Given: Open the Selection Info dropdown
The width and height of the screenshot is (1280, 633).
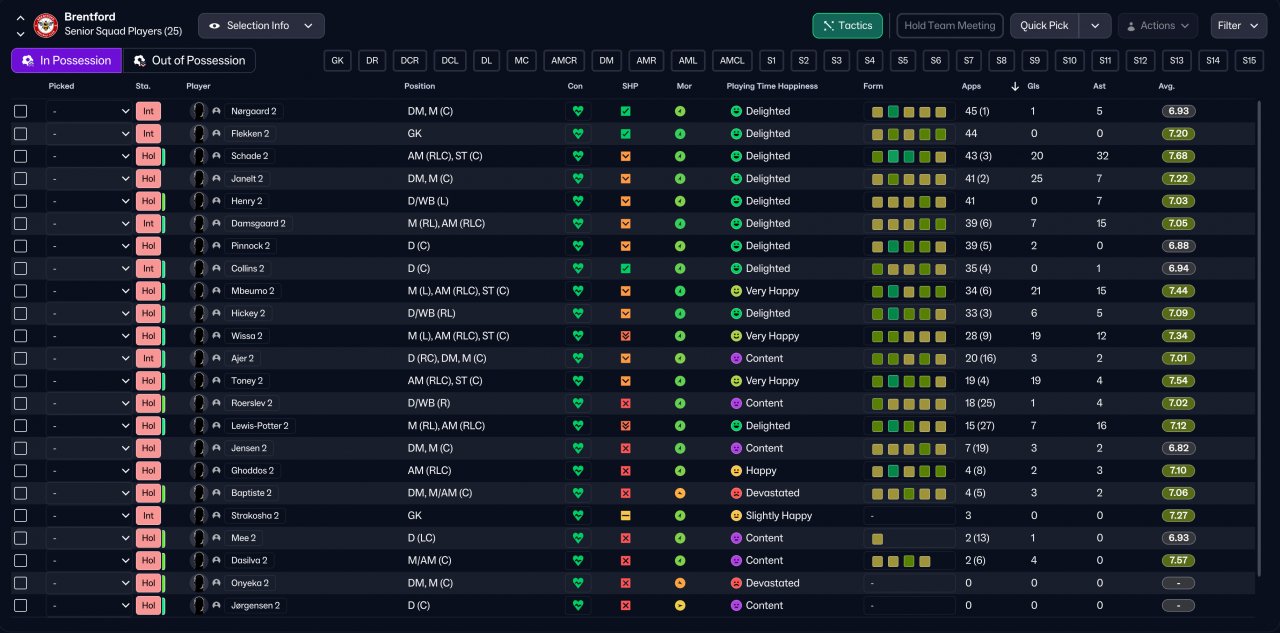Looking at the screenshot, I should [260, 25].
